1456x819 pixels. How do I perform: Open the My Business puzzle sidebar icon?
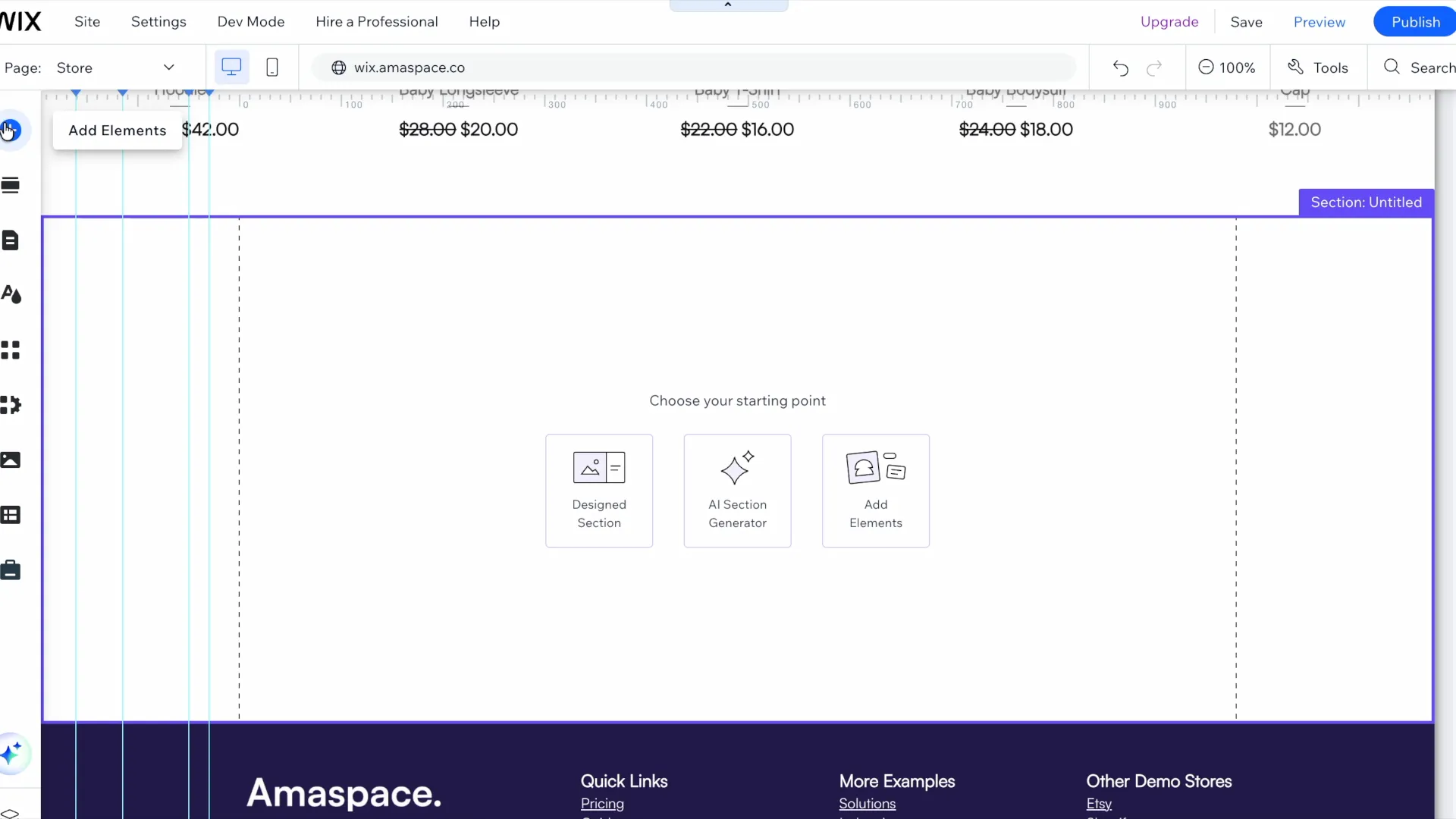[11, 405]
